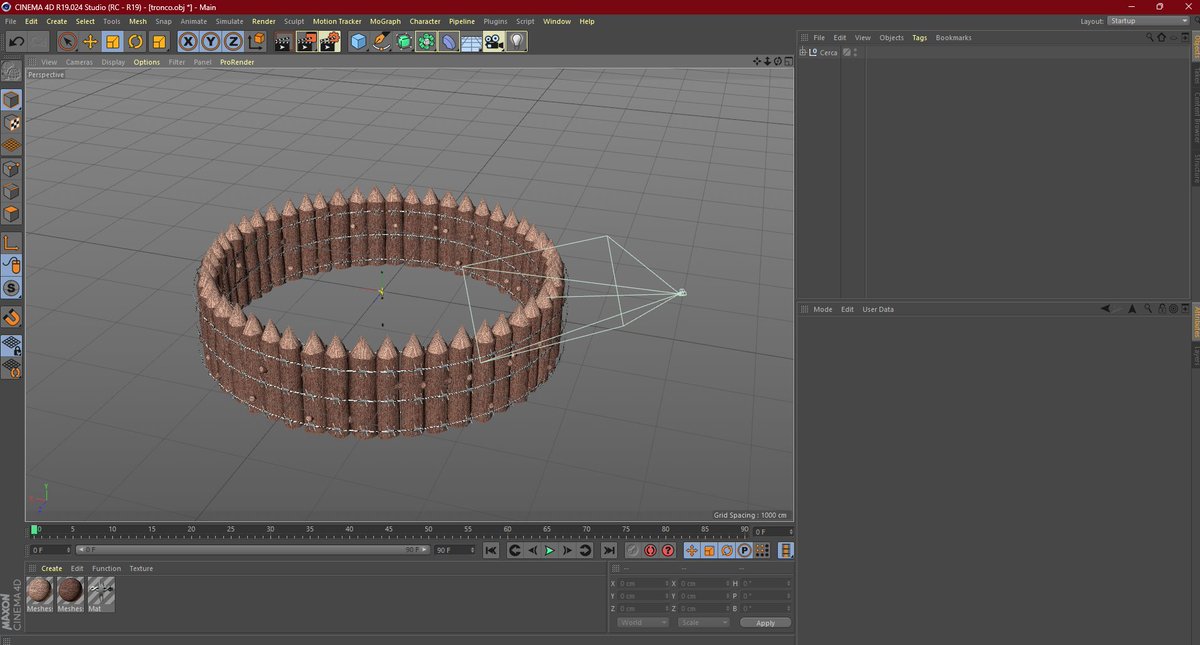Click the end frame 90 F field
The image size is (1200, 645).
(x=455, y=550)
